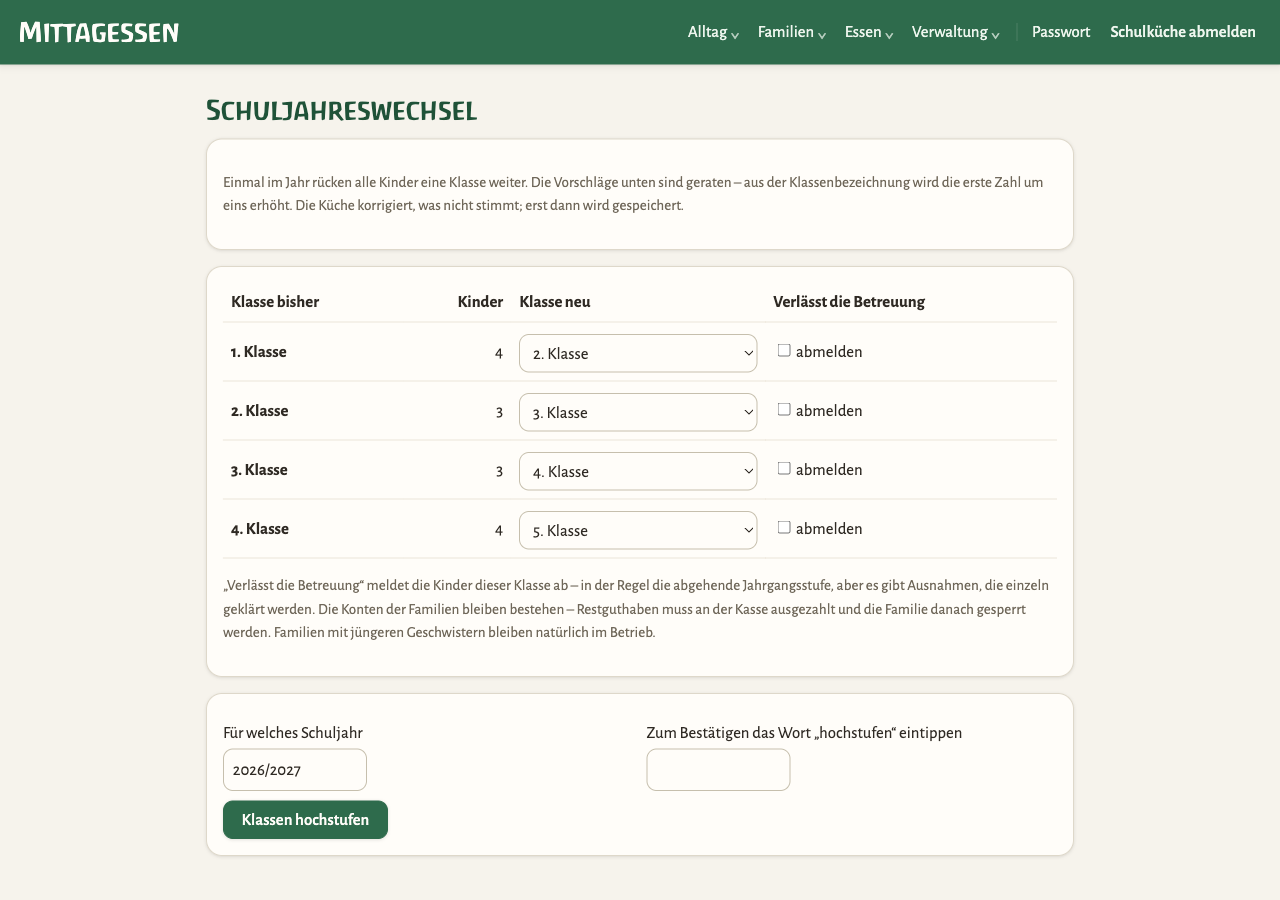Screen dimensions: 1280x900
Task: Click the 3. Klasse row label
Action: pos(259,470)
